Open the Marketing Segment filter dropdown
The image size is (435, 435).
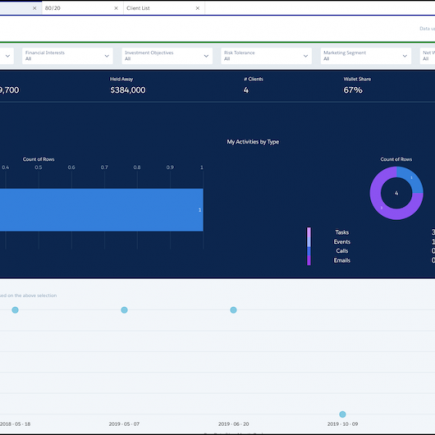pyautogui.click(x=366, y=56)
